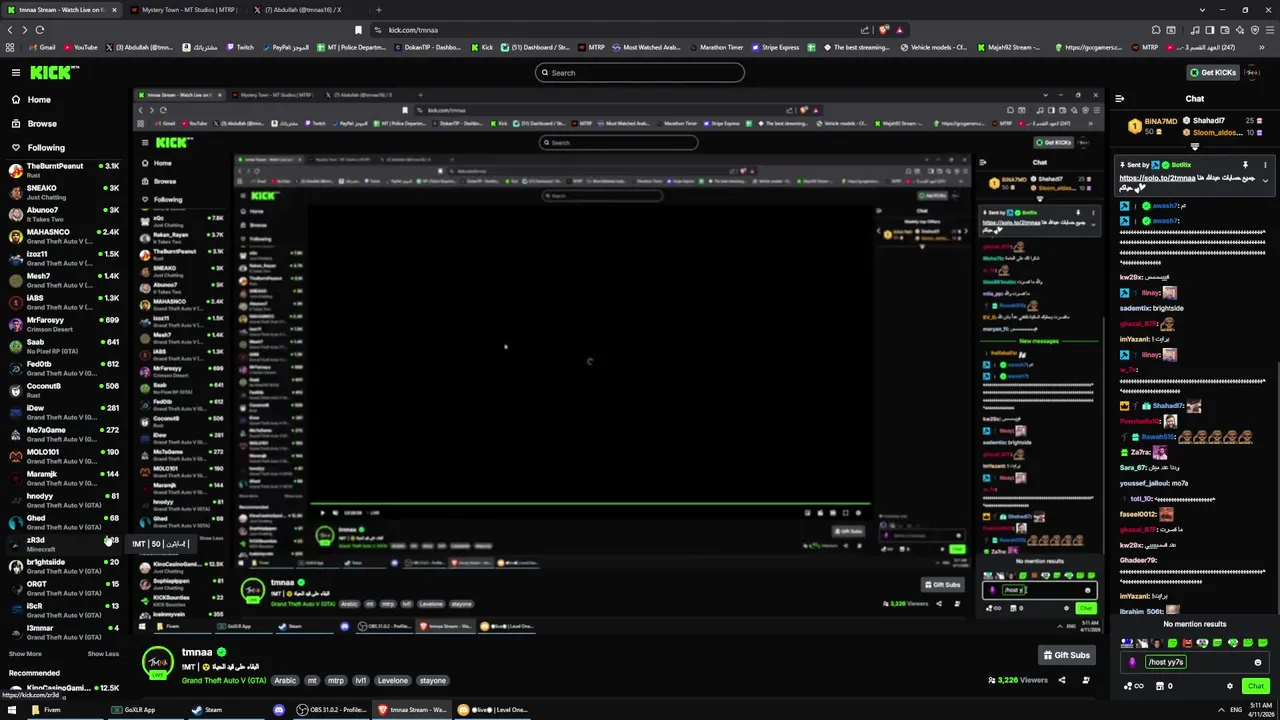Click the KICK logo

click(53, 72)
